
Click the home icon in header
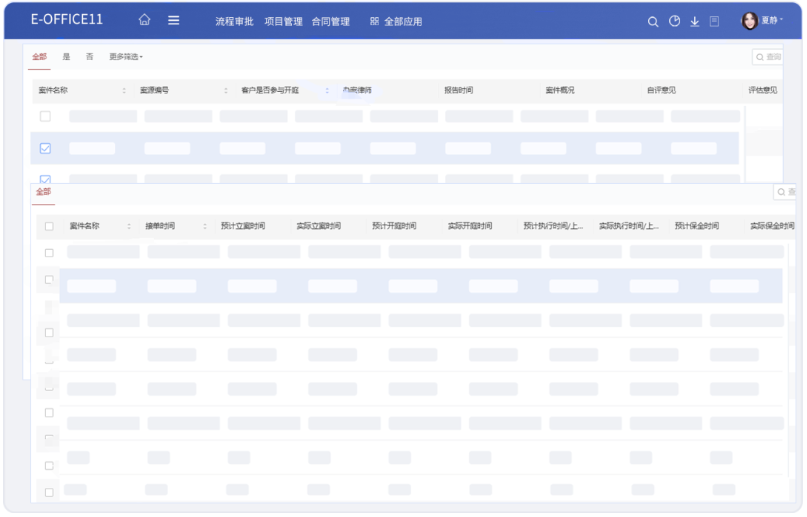point(145,20)
